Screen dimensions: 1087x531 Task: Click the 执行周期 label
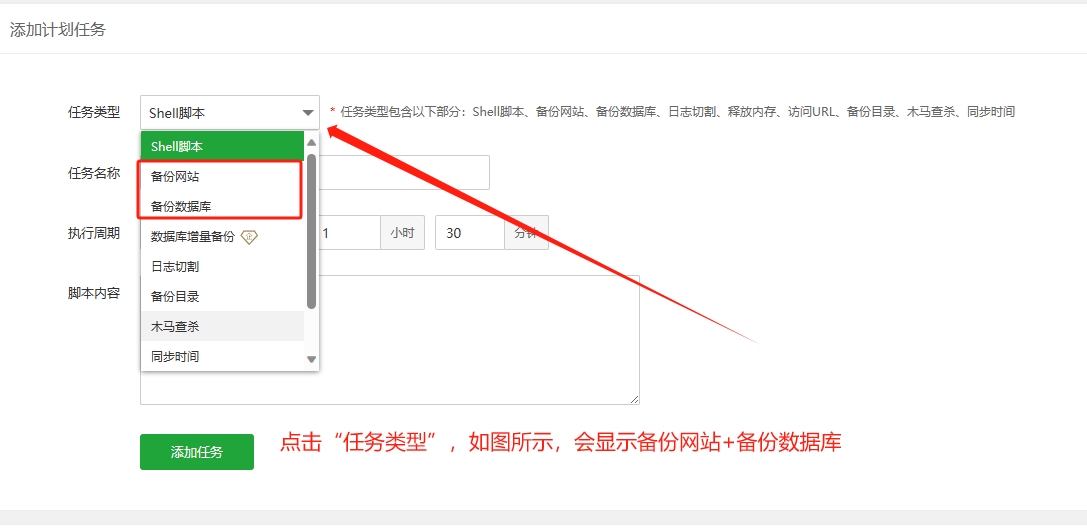point(94,233)
